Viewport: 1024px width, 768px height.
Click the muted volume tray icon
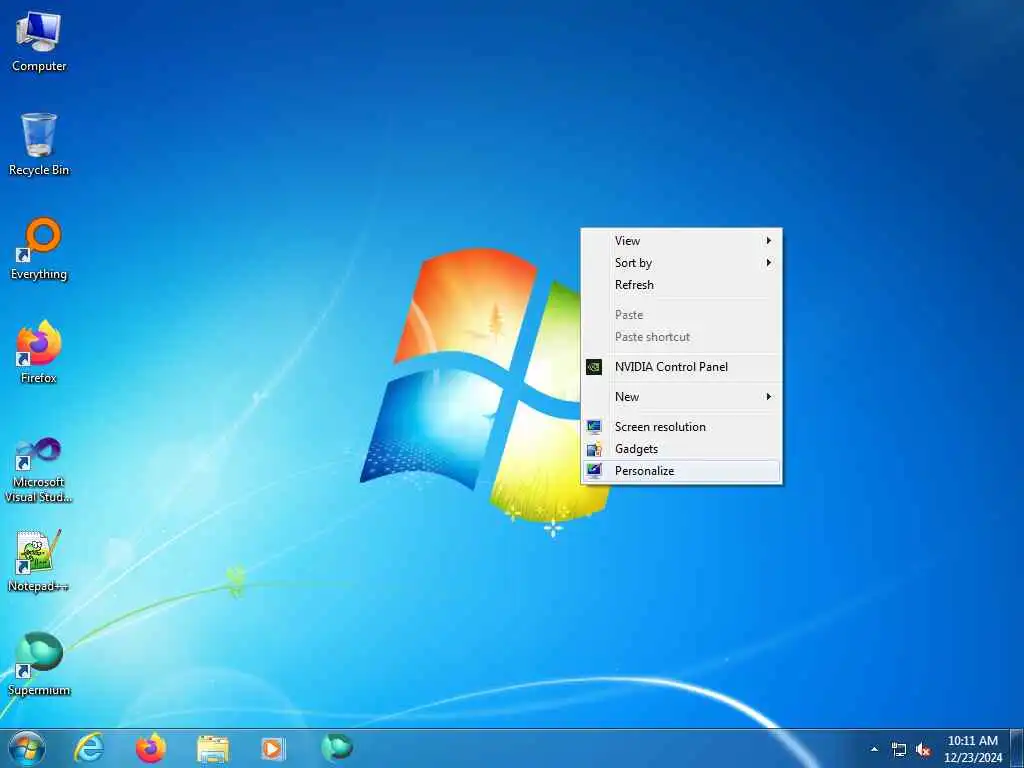tap(922, 750)
